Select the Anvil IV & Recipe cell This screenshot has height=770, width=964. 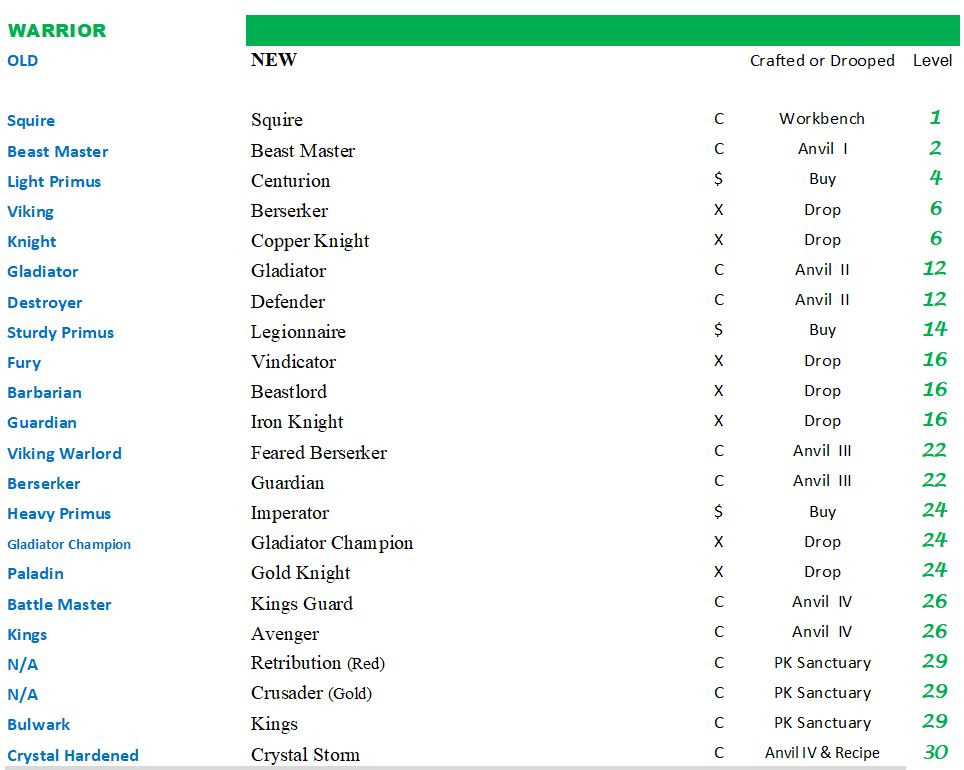(x=822, y=753)
